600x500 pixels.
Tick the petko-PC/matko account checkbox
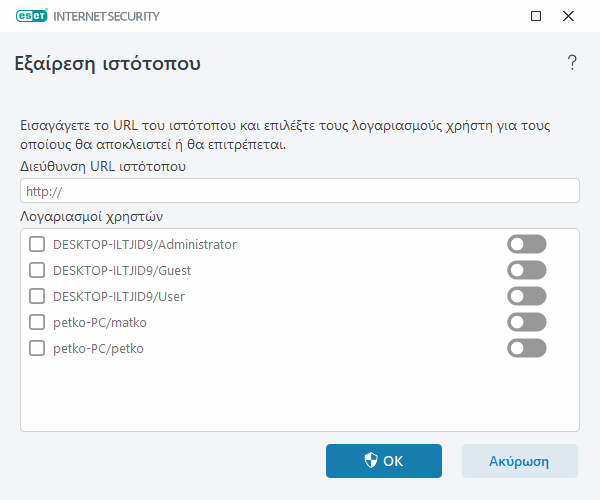[x=37, y=322]
